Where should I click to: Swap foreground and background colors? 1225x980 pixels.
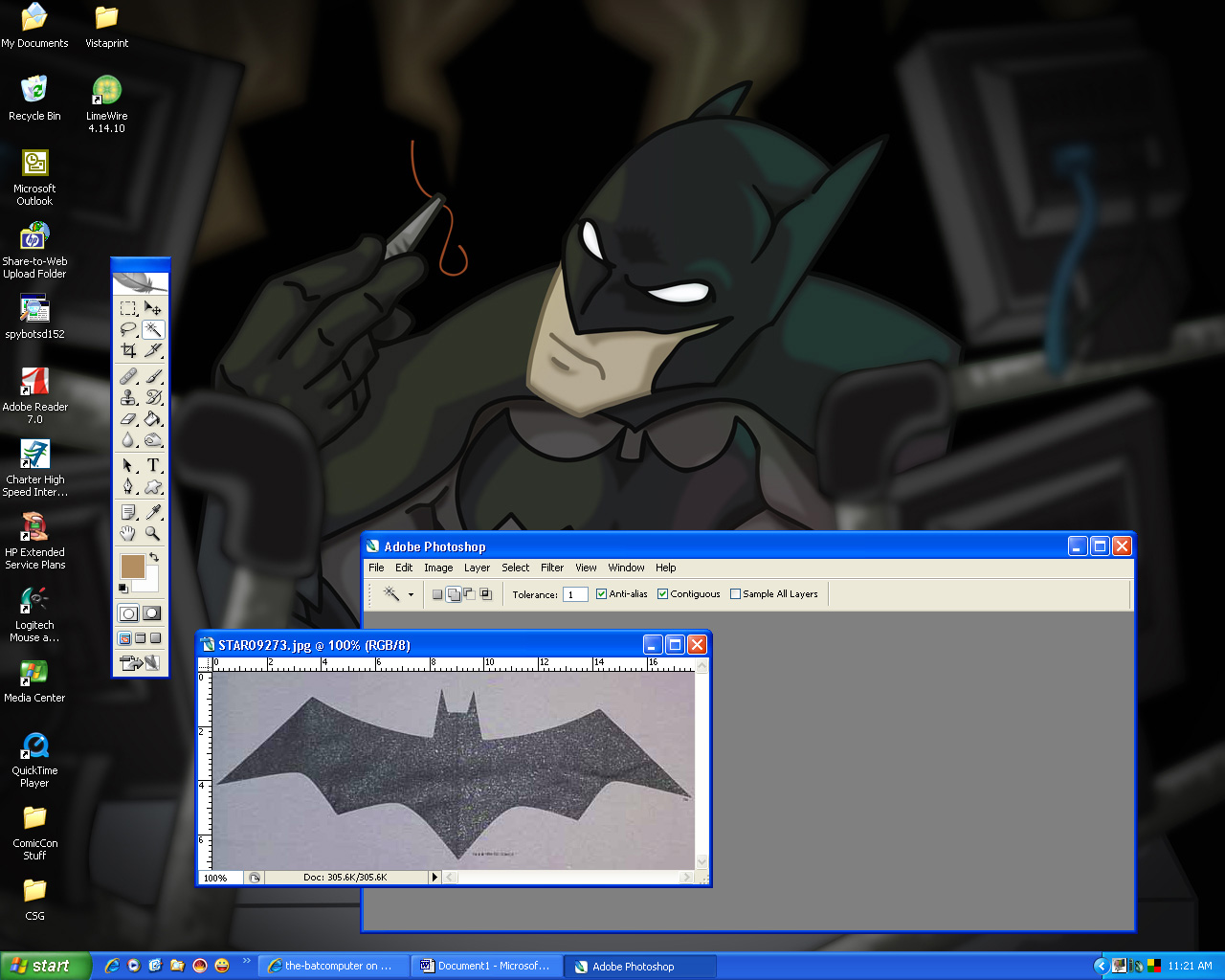coord(153,556)
